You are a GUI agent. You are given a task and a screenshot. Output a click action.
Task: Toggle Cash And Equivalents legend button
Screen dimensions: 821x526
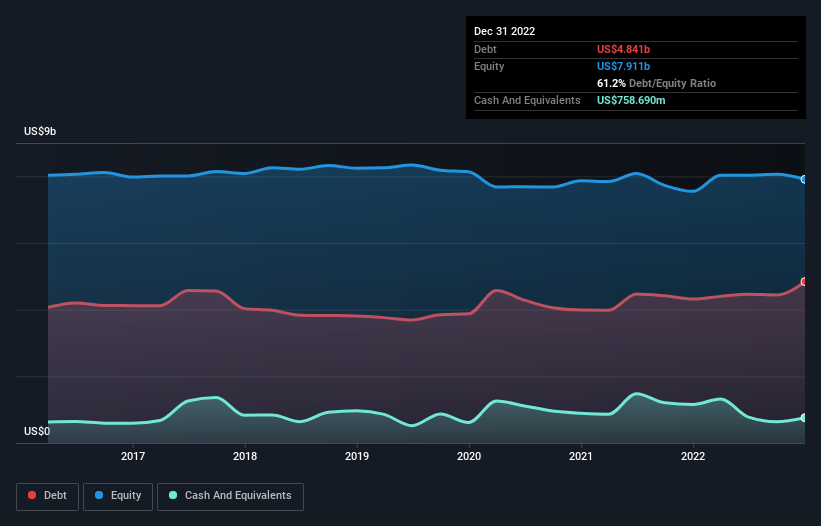pyautogui.click(x=230, y=496)
